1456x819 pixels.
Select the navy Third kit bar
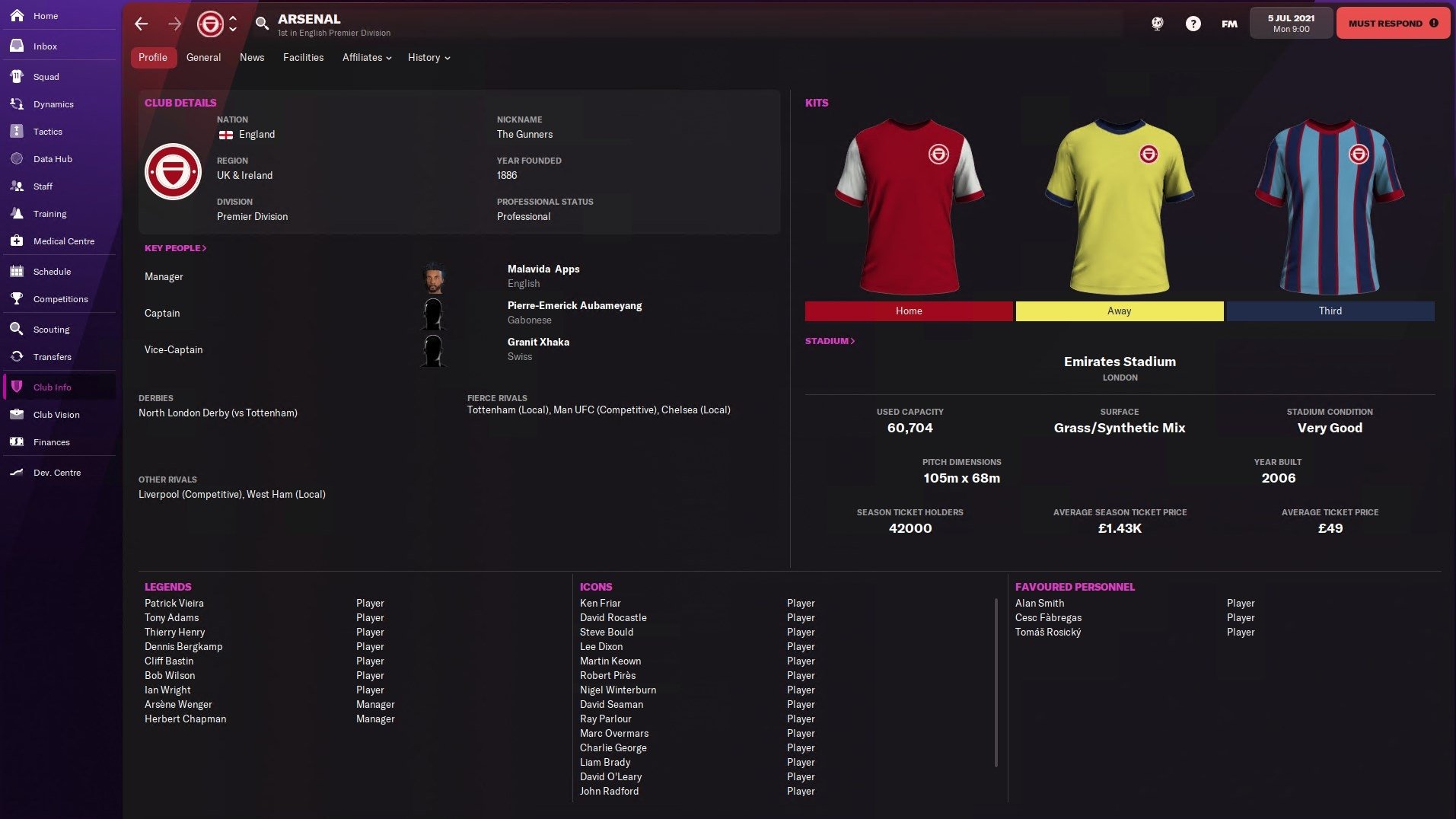(1330, 311)
